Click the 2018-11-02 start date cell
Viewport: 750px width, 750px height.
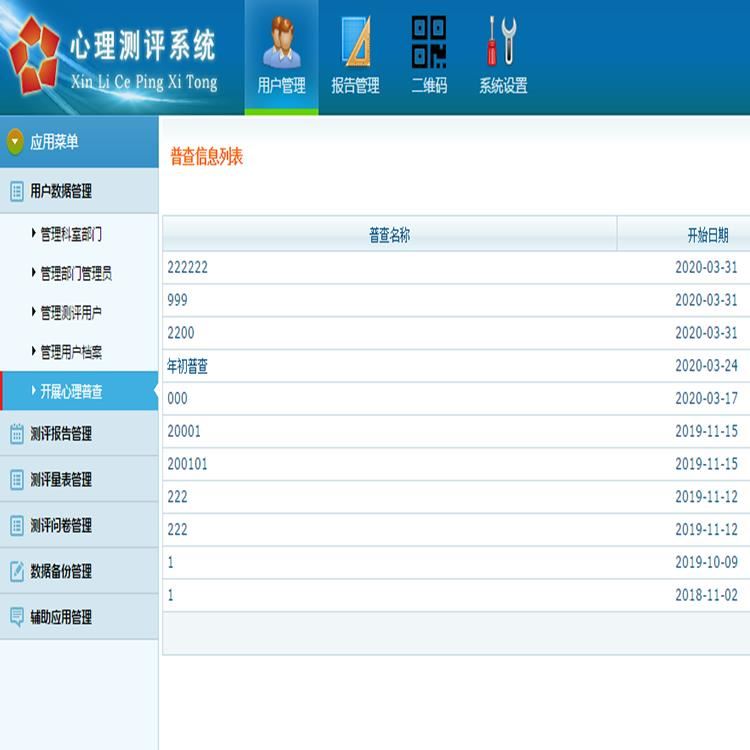(x=706, y=595)
